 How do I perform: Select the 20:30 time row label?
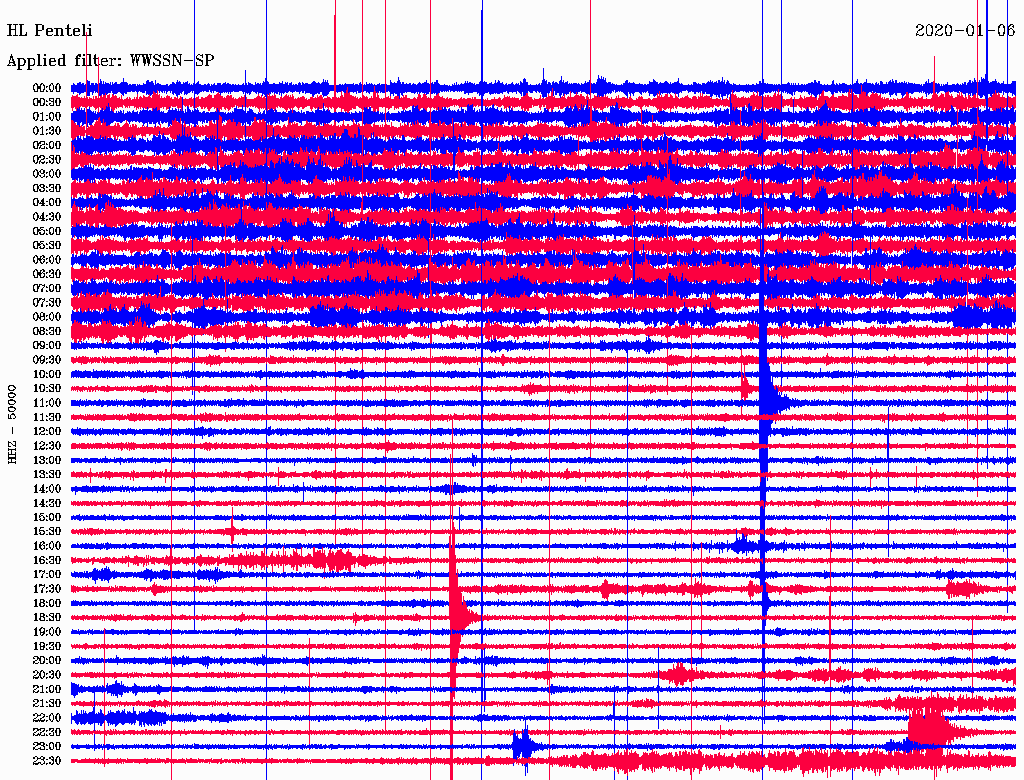click(47, 675)
